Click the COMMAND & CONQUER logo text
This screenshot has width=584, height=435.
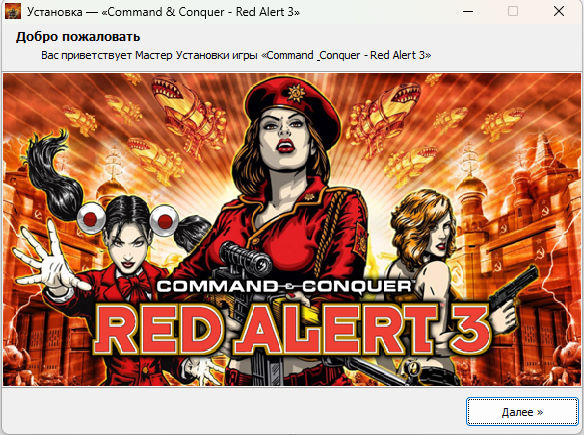pyautogui.click(x=283, y=287)
